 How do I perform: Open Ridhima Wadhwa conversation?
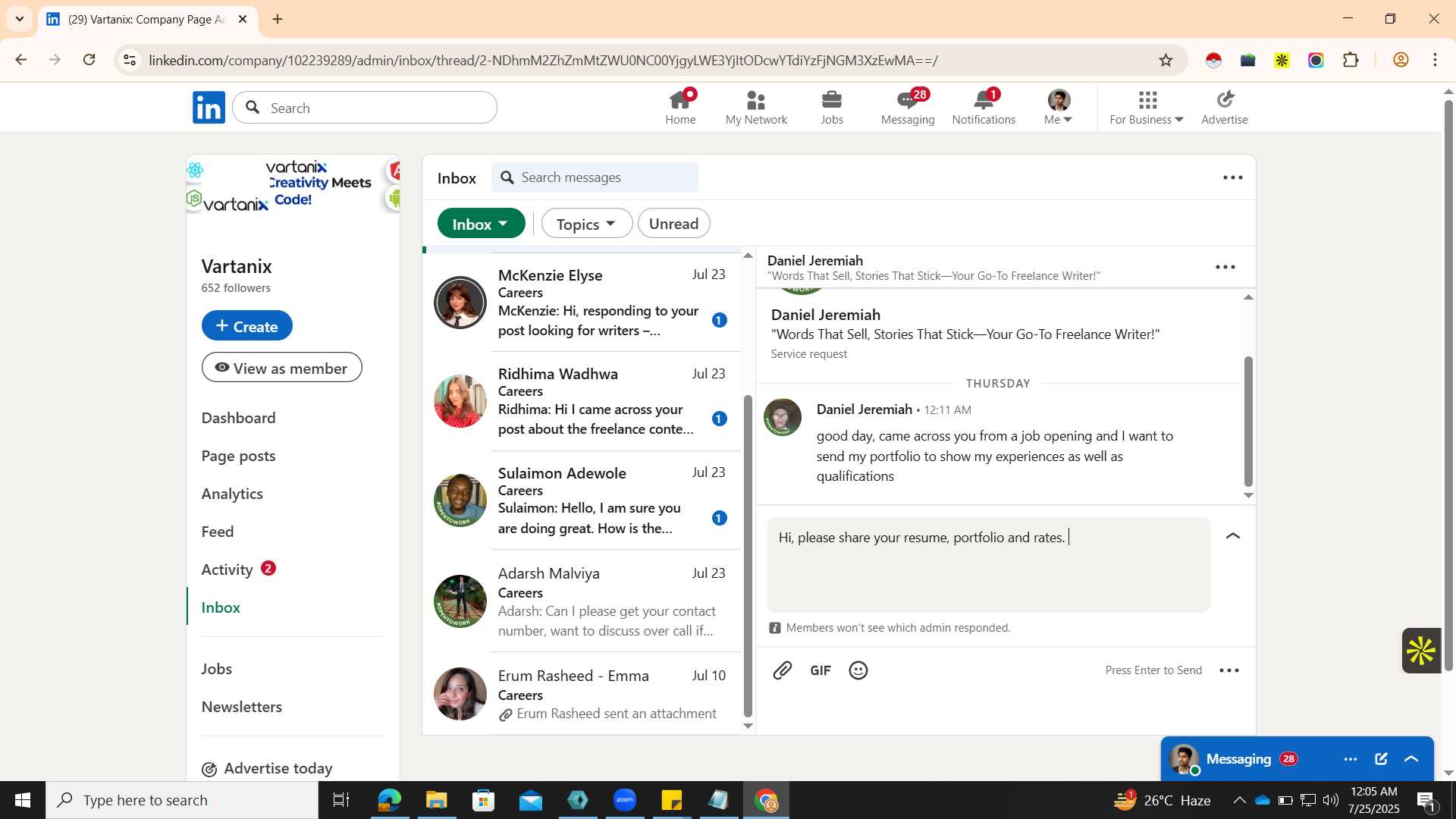pyautogui.click(x=582, y=401)
